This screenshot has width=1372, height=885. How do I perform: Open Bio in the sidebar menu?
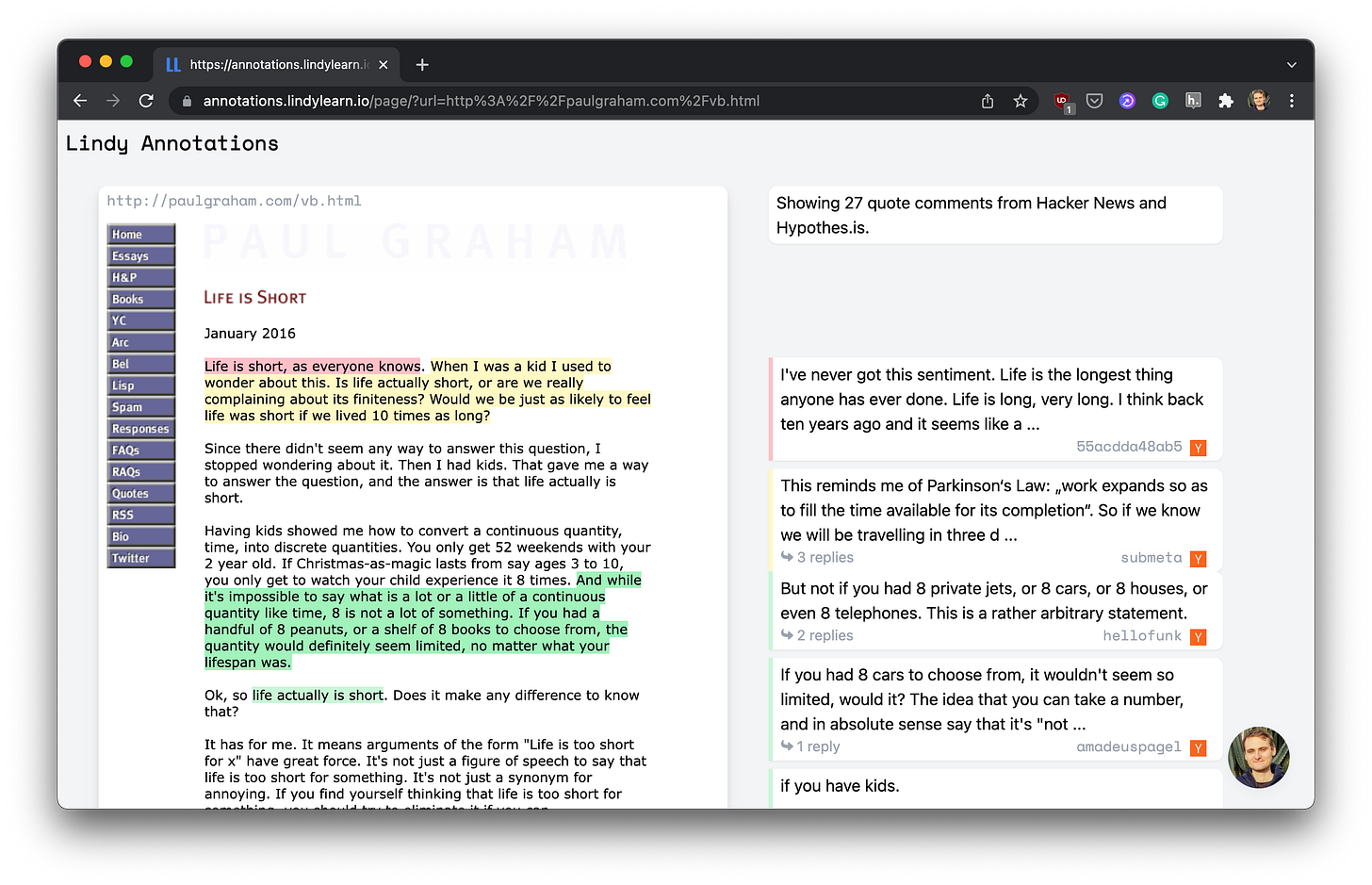141,537
